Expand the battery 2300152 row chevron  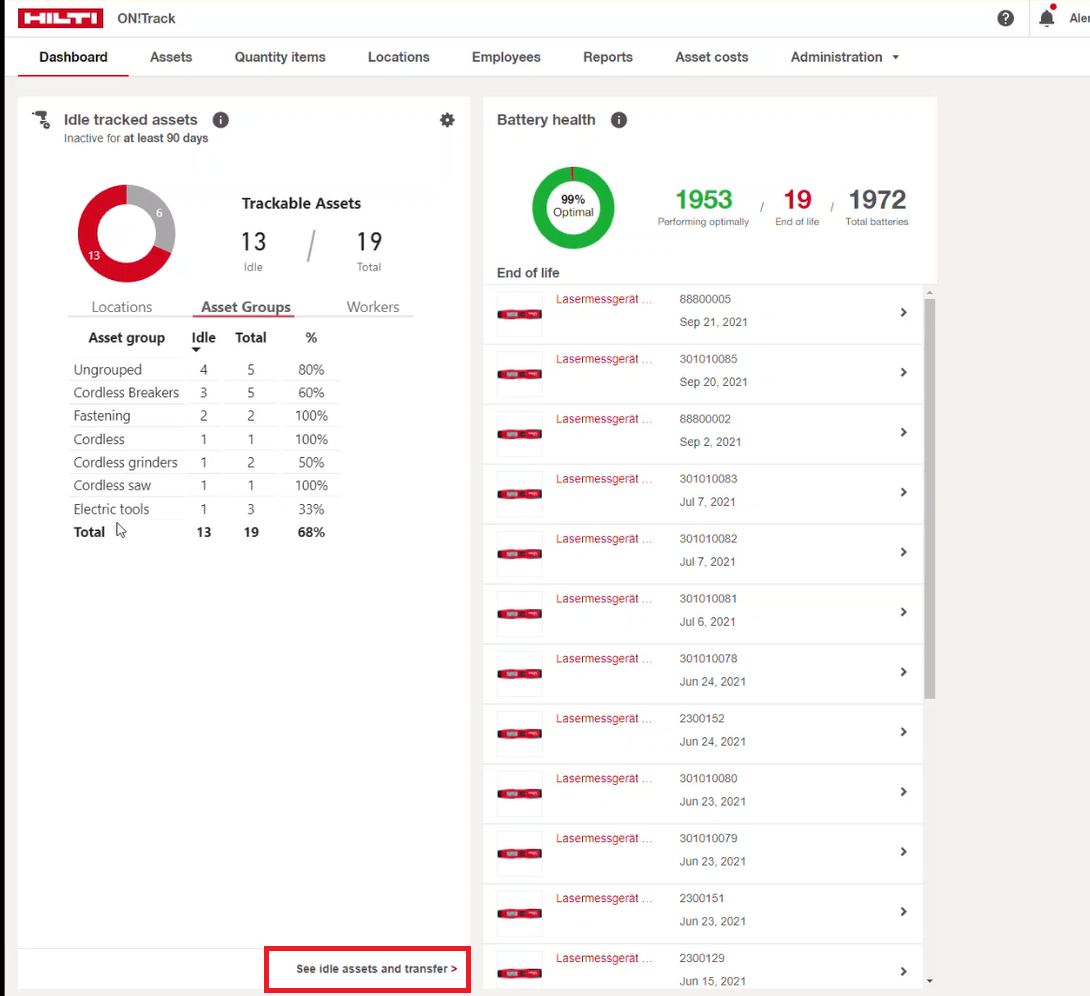click(903, 732)
